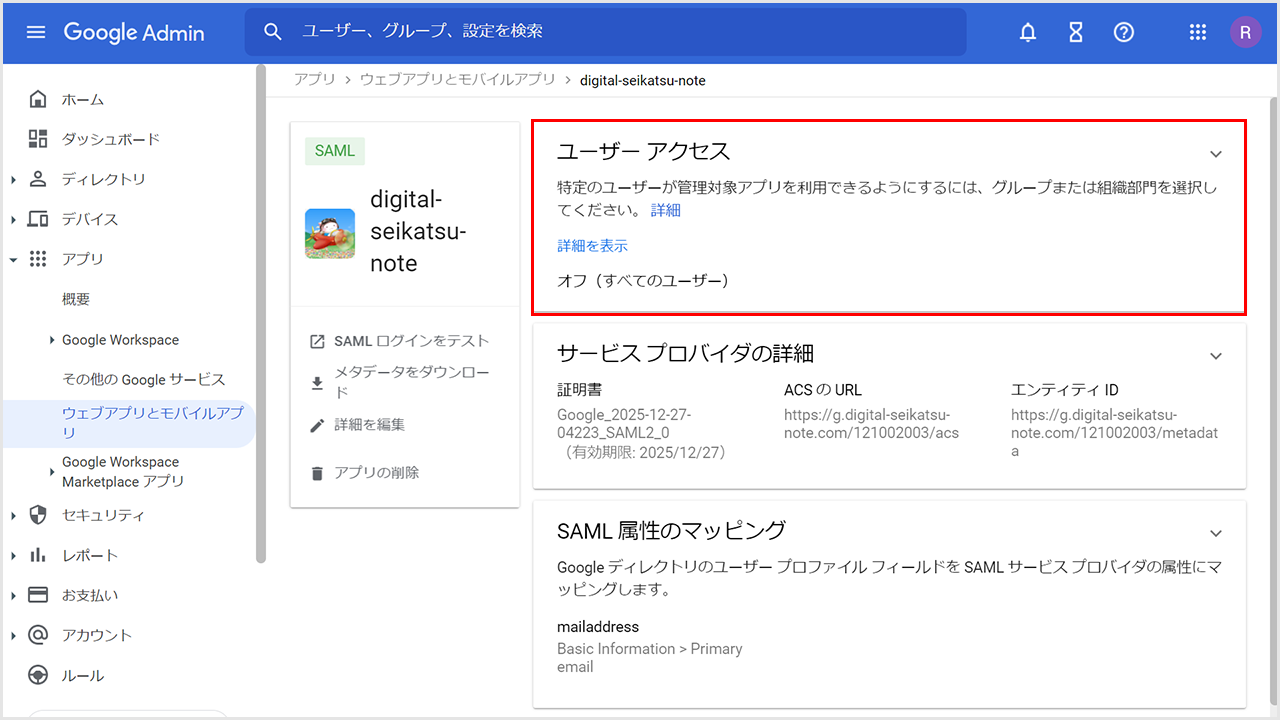Click SAML ログインをテスト
This screenshot has height=720, width=1280.
[x=411, y=341]
